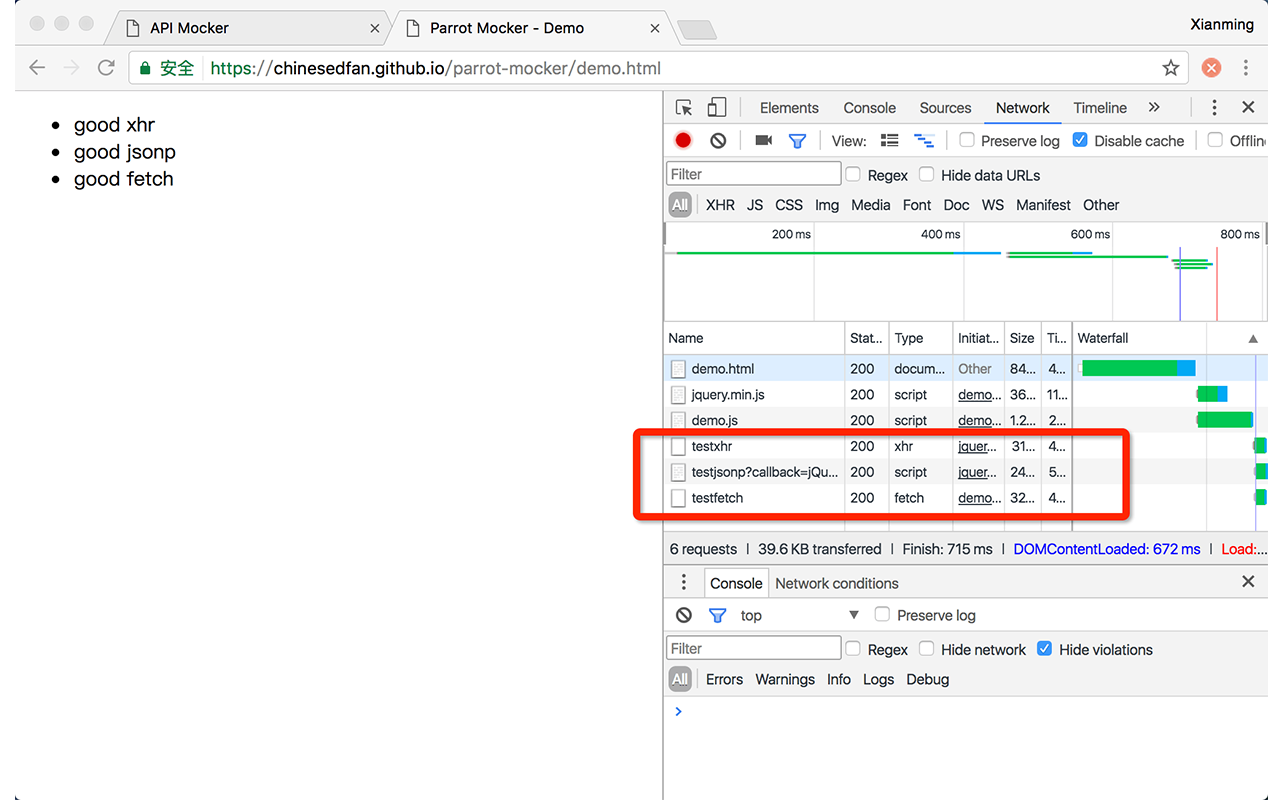Image resolution: width=1280 pixels, height=800 pixels.
Task: Uncheck Hide violations
Action: tap(1045, 648)
